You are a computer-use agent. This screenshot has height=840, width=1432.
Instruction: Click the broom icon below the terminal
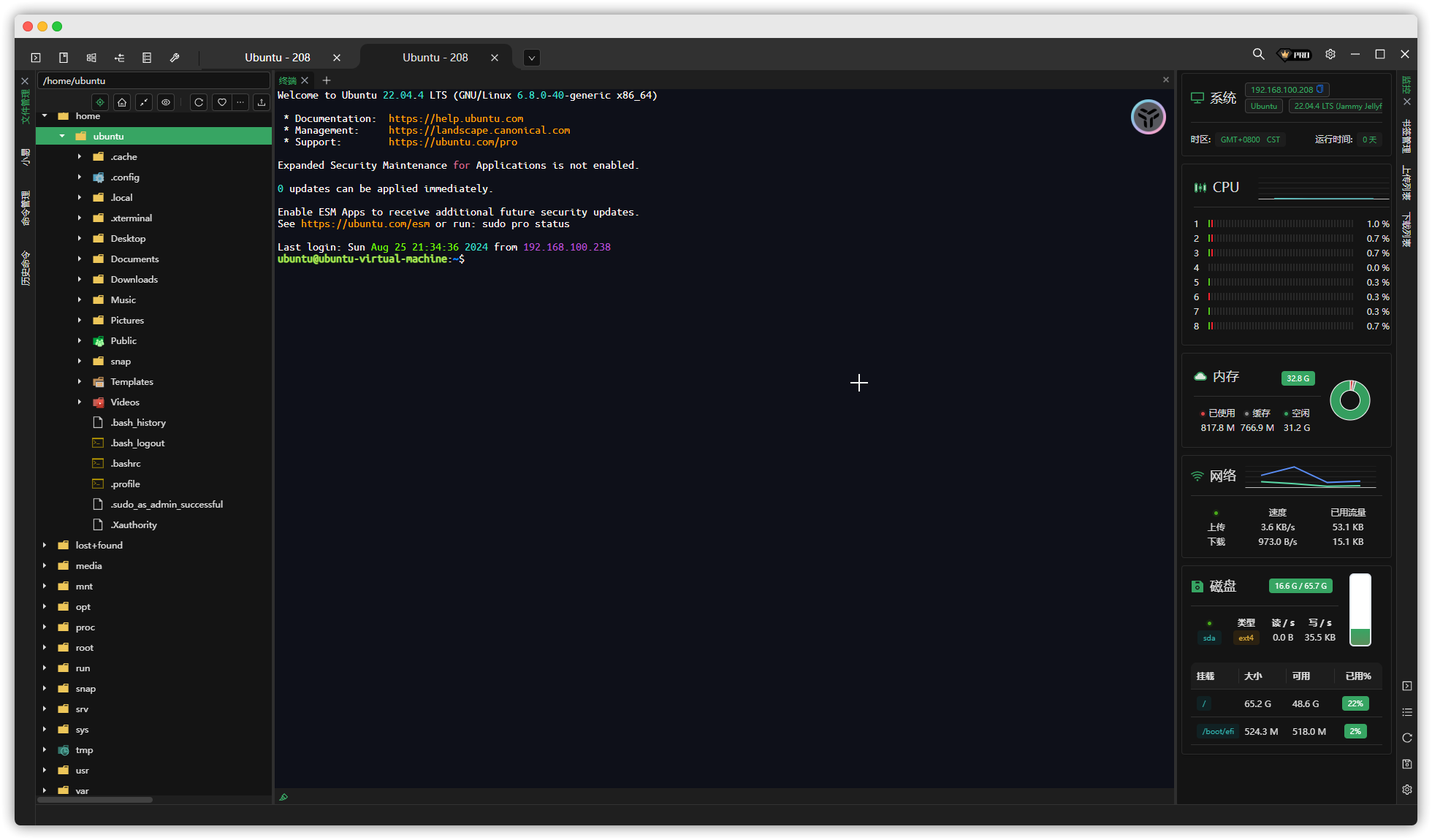click(283, 797)
